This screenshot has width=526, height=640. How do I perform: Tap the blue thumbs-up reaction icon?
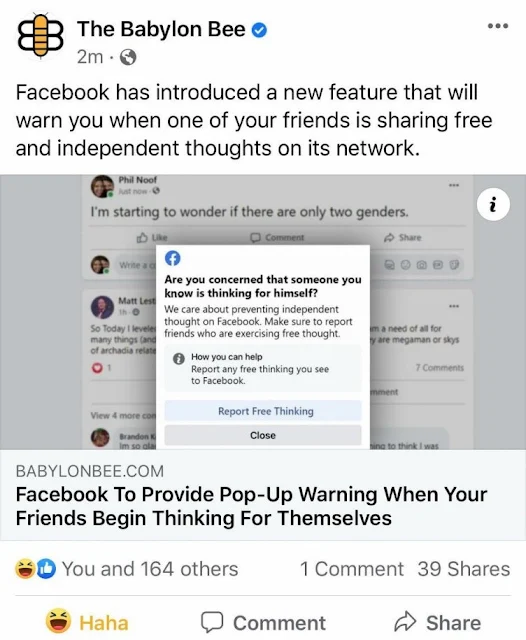(x=47, y=569)
